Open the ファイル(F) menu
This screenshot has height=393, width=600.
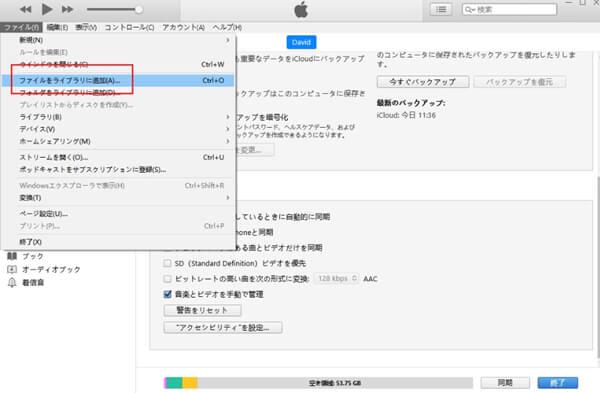click(21, 27)
